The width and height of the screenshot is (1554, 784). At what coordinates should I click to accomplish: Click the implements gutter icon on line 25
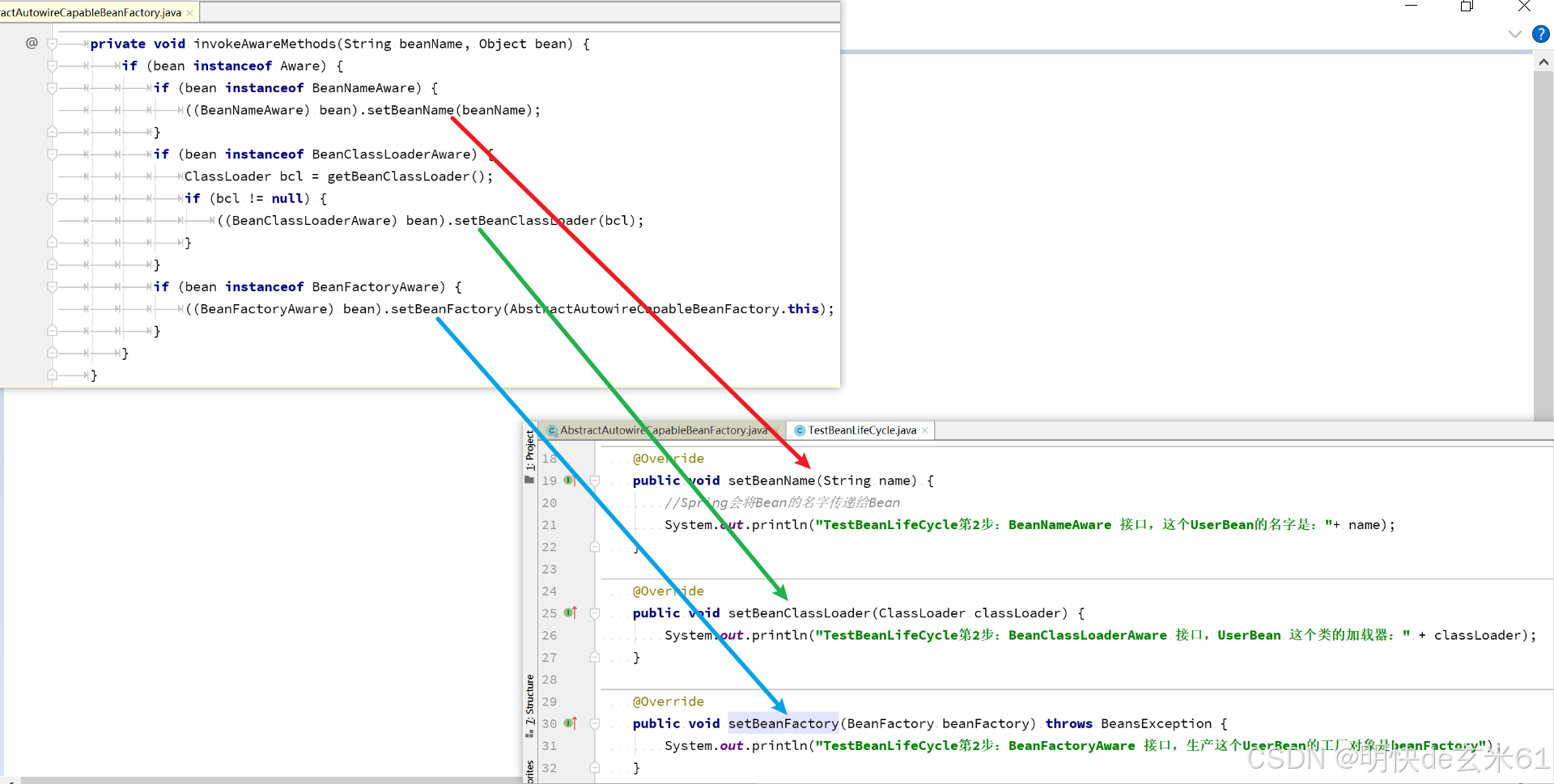(x=570, y=612)
